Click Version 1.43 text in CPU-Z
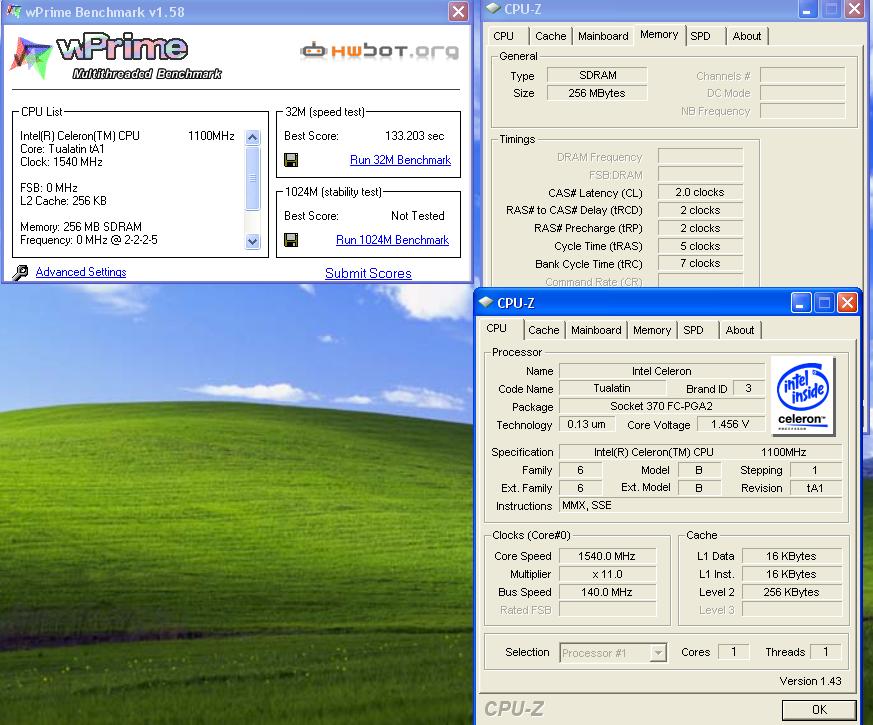The height and width of the screenshot is (725, 873). coord(810,681)
